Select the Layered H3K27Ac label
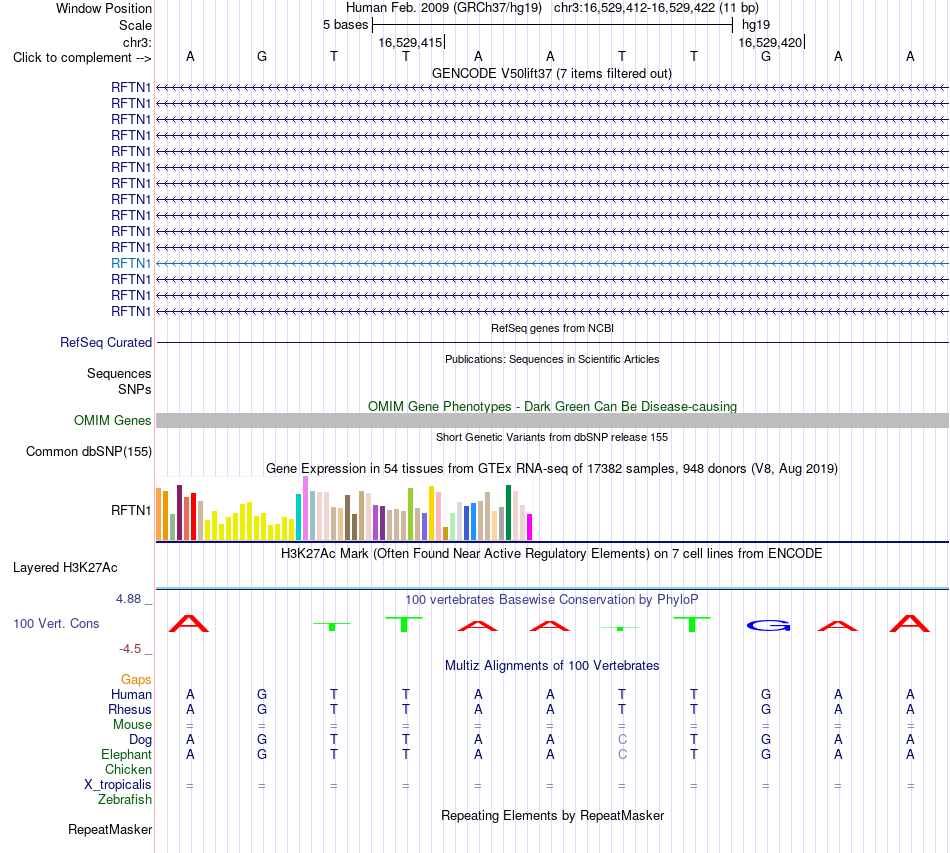The image size is (950, 853). point(65,568)
